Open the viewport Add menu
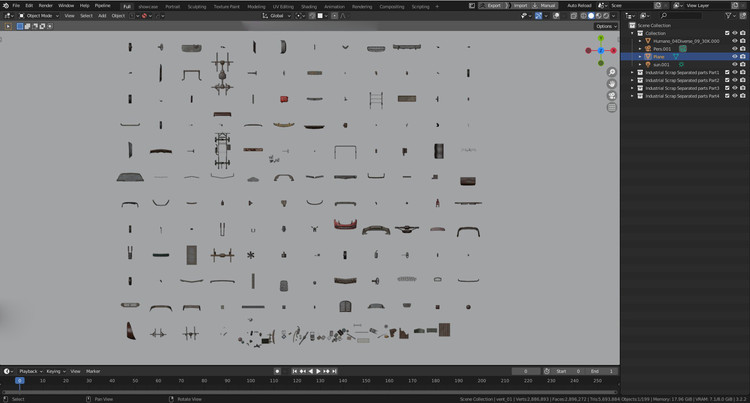 point(102,16)
